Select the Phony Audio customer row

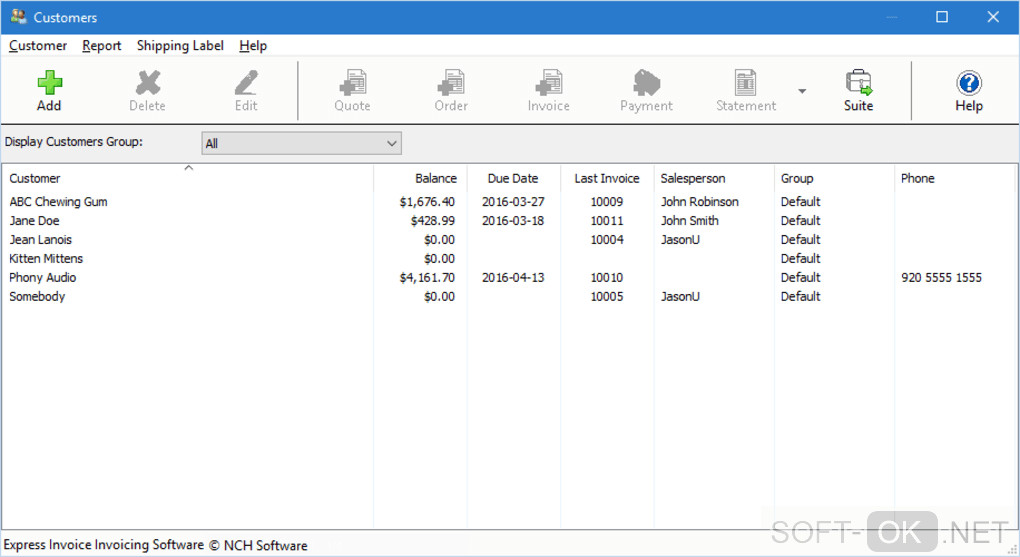coord(510,277)
